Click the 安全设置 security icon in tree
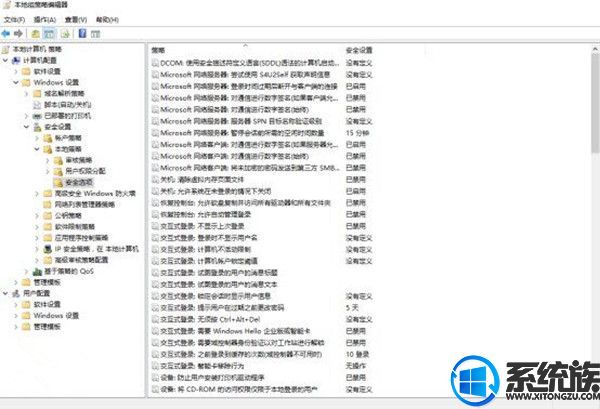Image resolution: width=600 pixels, height=409 pixels. click(37, 127)
